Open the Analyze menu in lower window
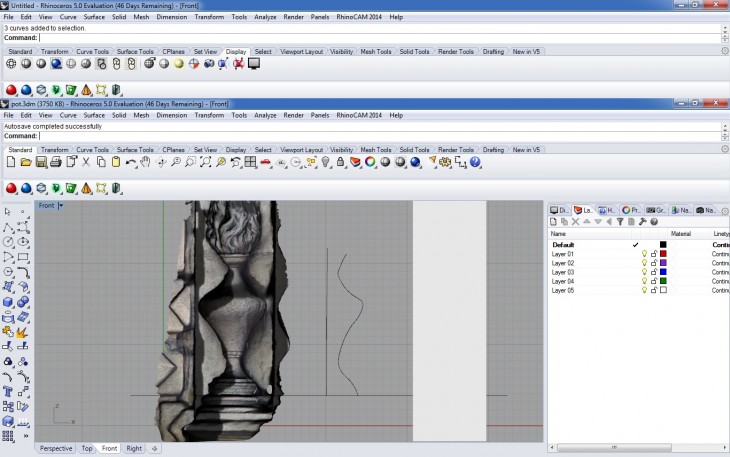730x457 pixels. (266, 115)
